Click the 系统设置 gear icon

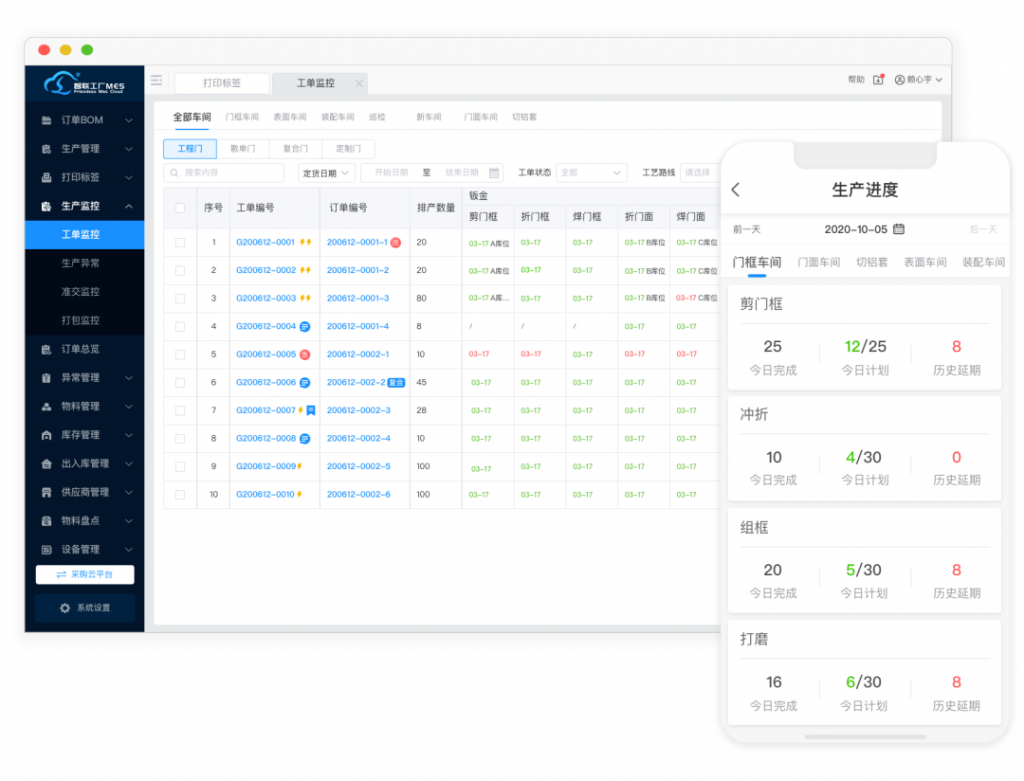click(x=65, y=608)
